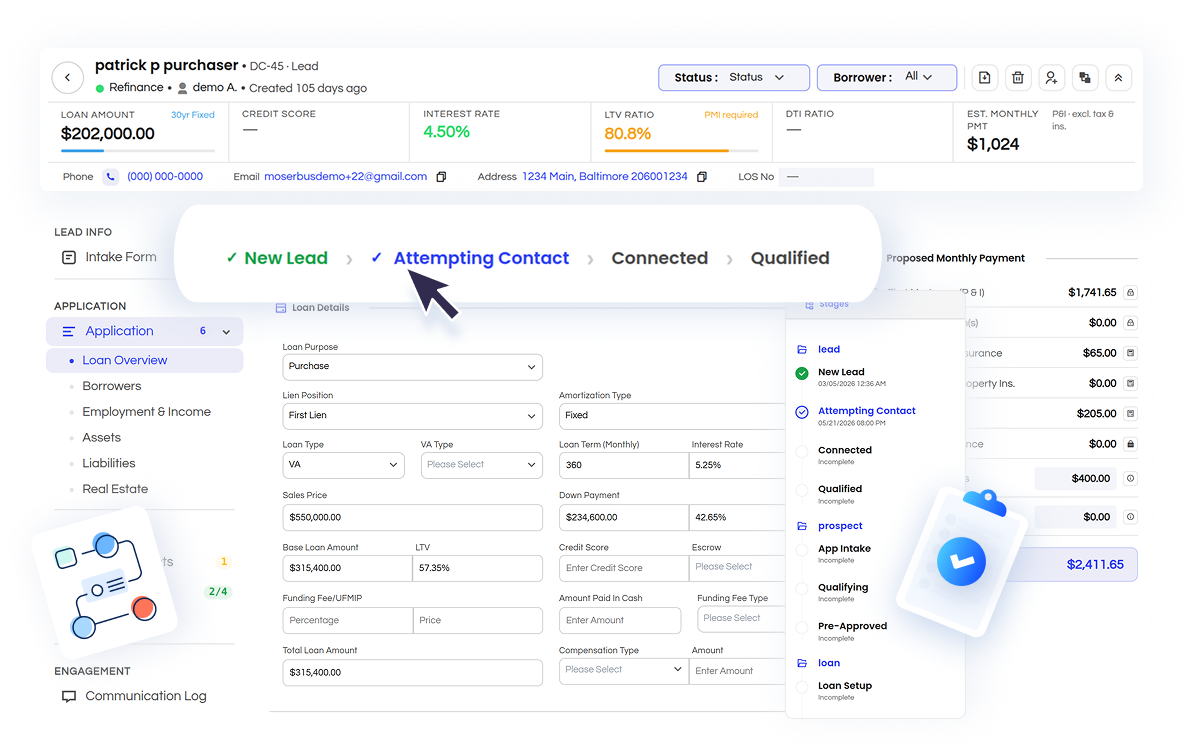
Task: Click lock icon beside $1,741.65
Action: point(1130,293)
